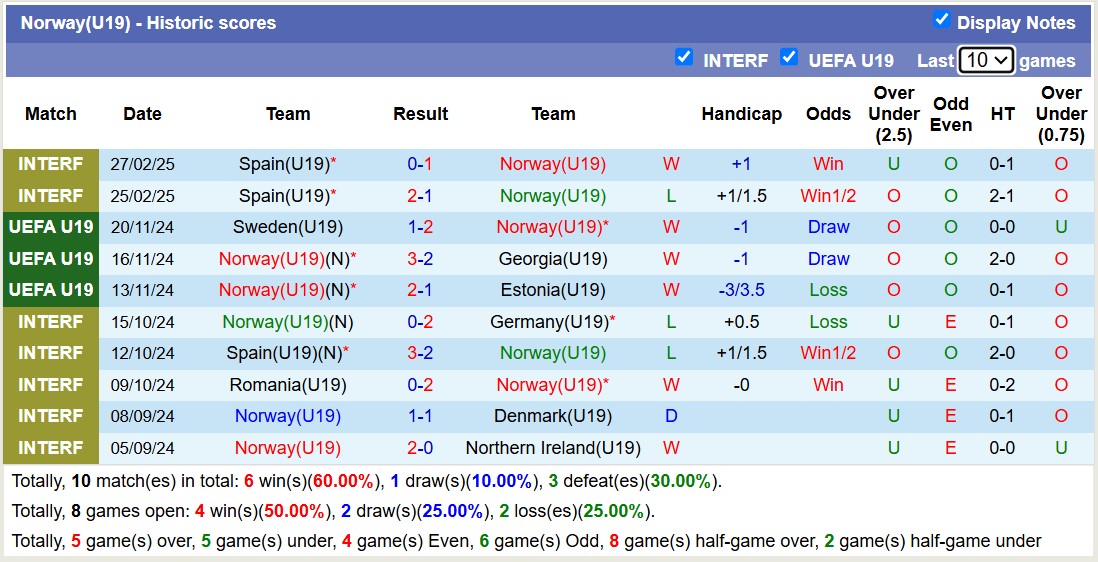
Task: Click the Handicap column header
Action: [x=741, y=114]
